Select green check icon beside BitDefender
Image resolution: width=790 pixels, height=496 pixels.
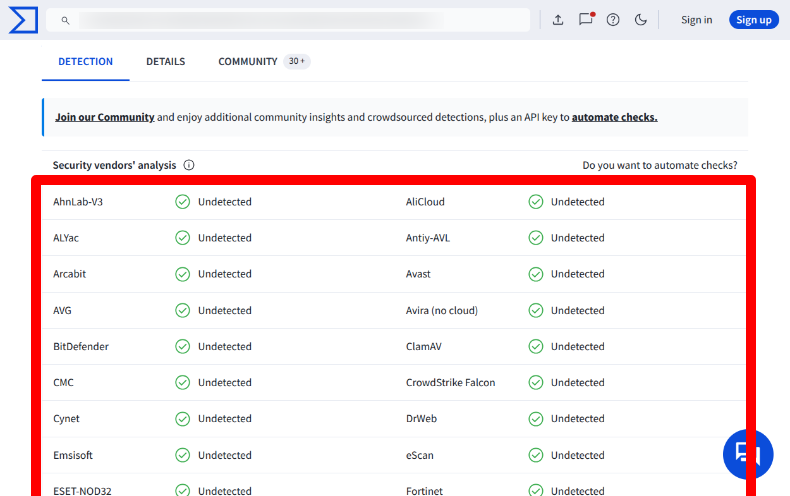tap(182, 346)
